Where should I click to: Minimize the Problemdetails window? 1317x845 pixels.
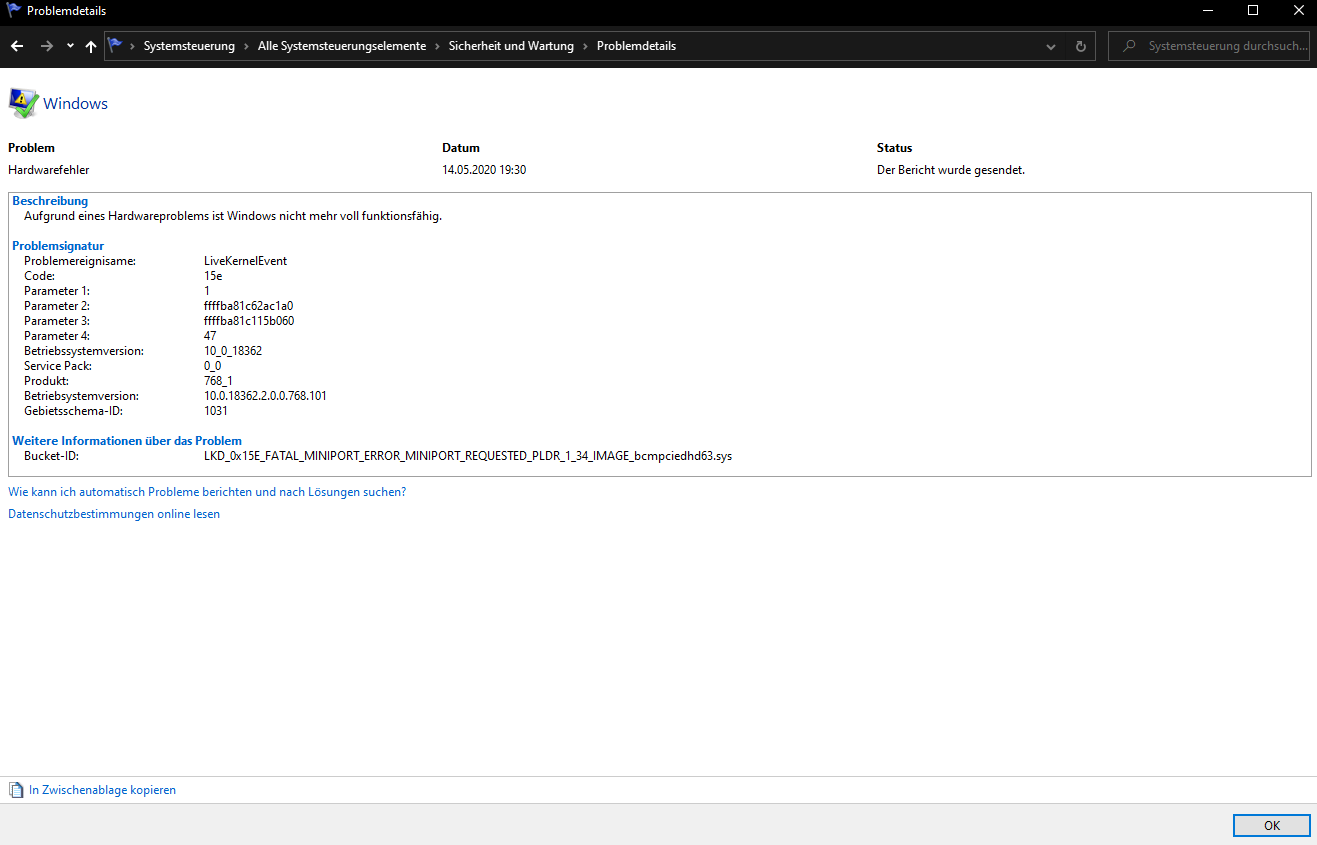click(x=1208, y=11)
